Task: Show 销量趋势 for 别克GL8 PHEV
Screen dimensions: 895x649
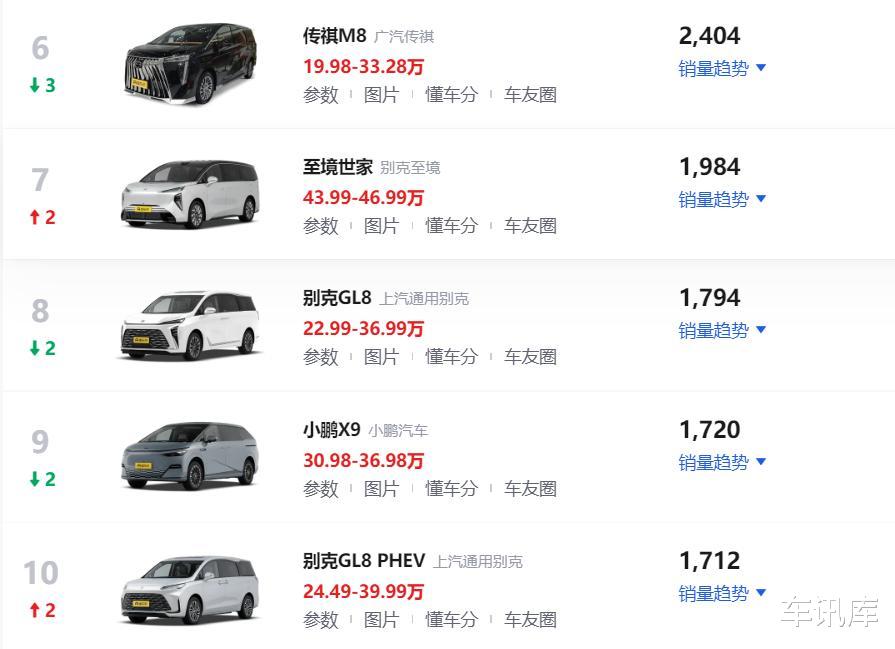Action: [722, 593]
